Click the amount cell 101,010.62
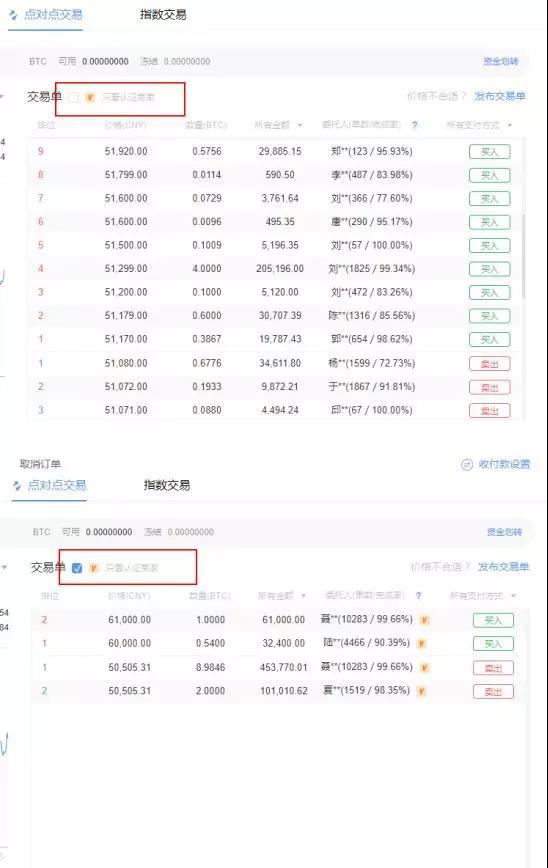The image size is (548, 868). [x=284, y=691]
